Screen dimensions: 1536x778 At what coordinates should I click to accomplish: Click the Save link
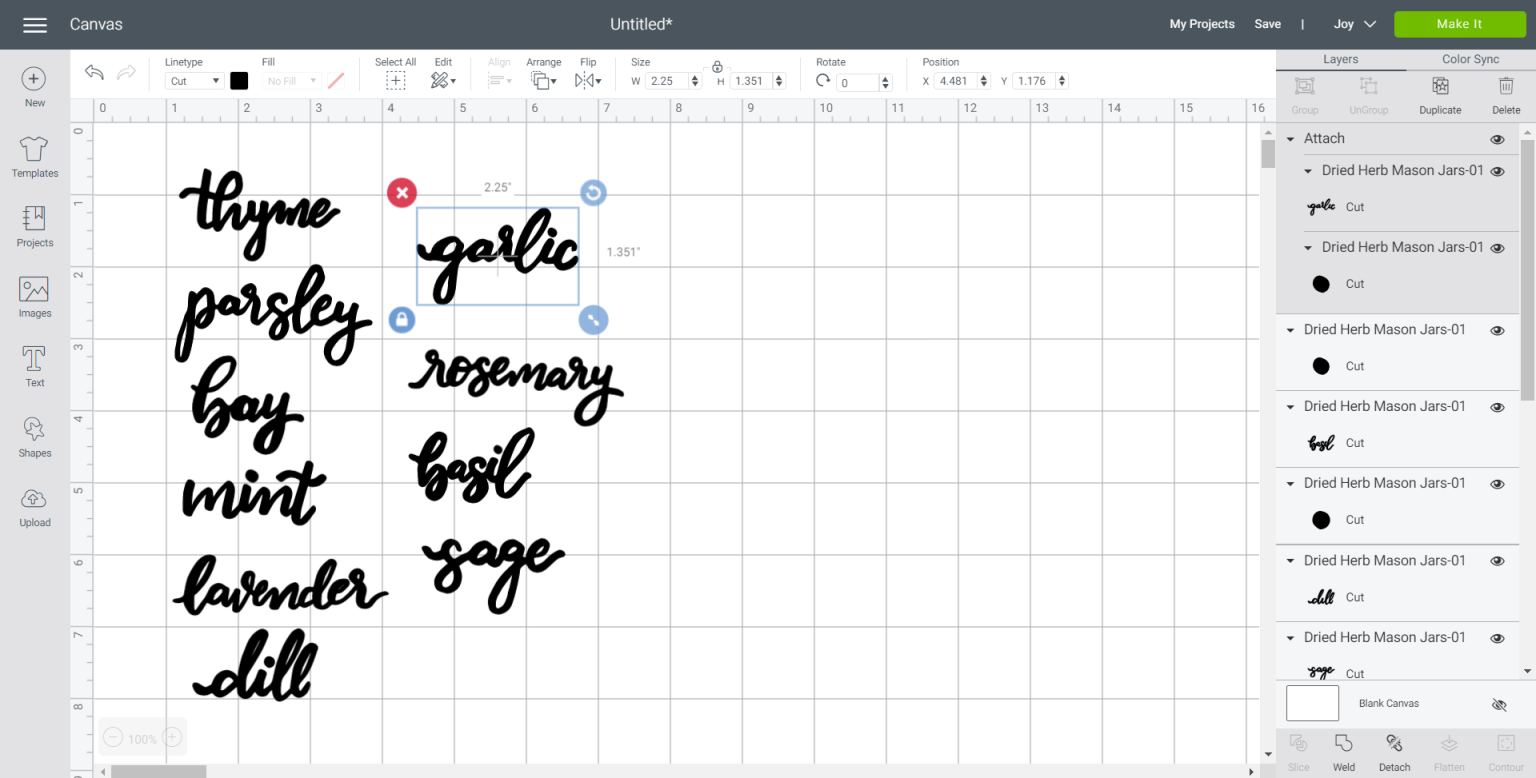tap(1267, 24)
